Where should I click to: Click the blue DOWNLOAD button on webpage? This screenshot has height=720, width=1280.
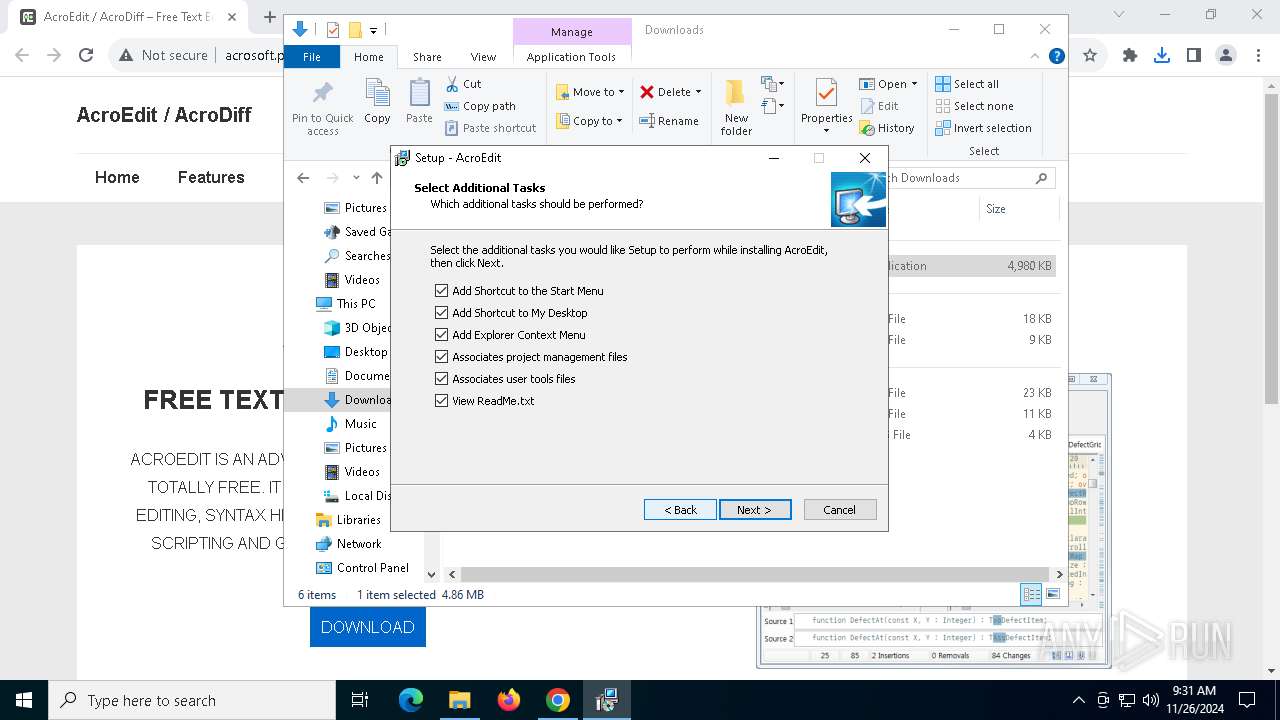[367, 627]
